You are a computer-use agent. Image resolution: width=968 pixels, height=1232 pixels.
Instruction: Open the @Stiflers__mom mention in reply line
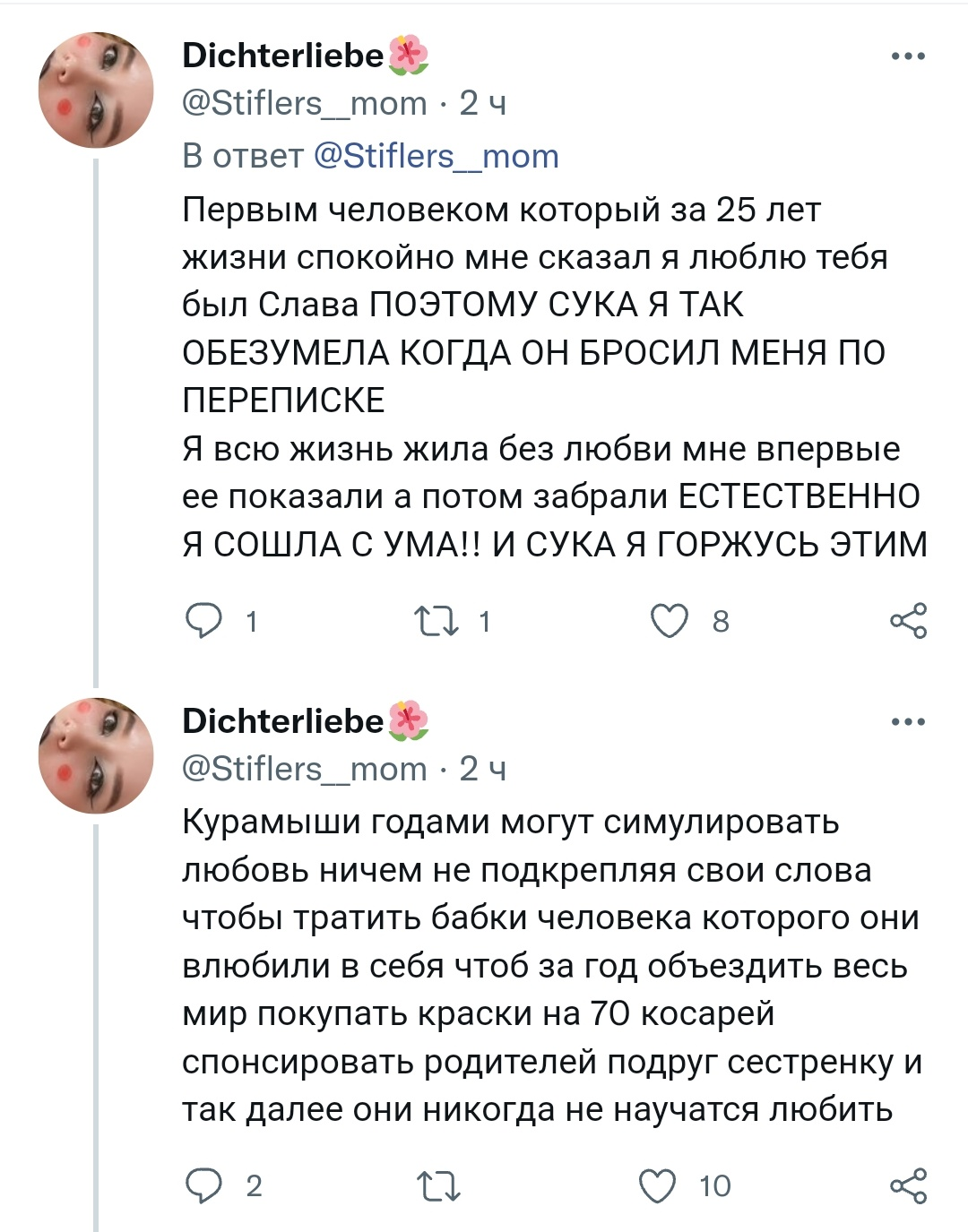436,156
